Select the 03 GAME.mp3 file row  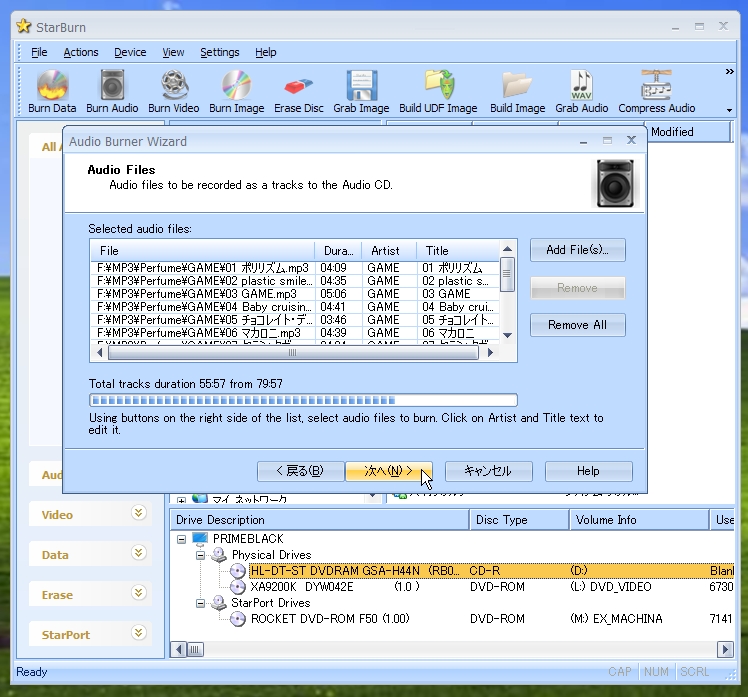[295, 294]
